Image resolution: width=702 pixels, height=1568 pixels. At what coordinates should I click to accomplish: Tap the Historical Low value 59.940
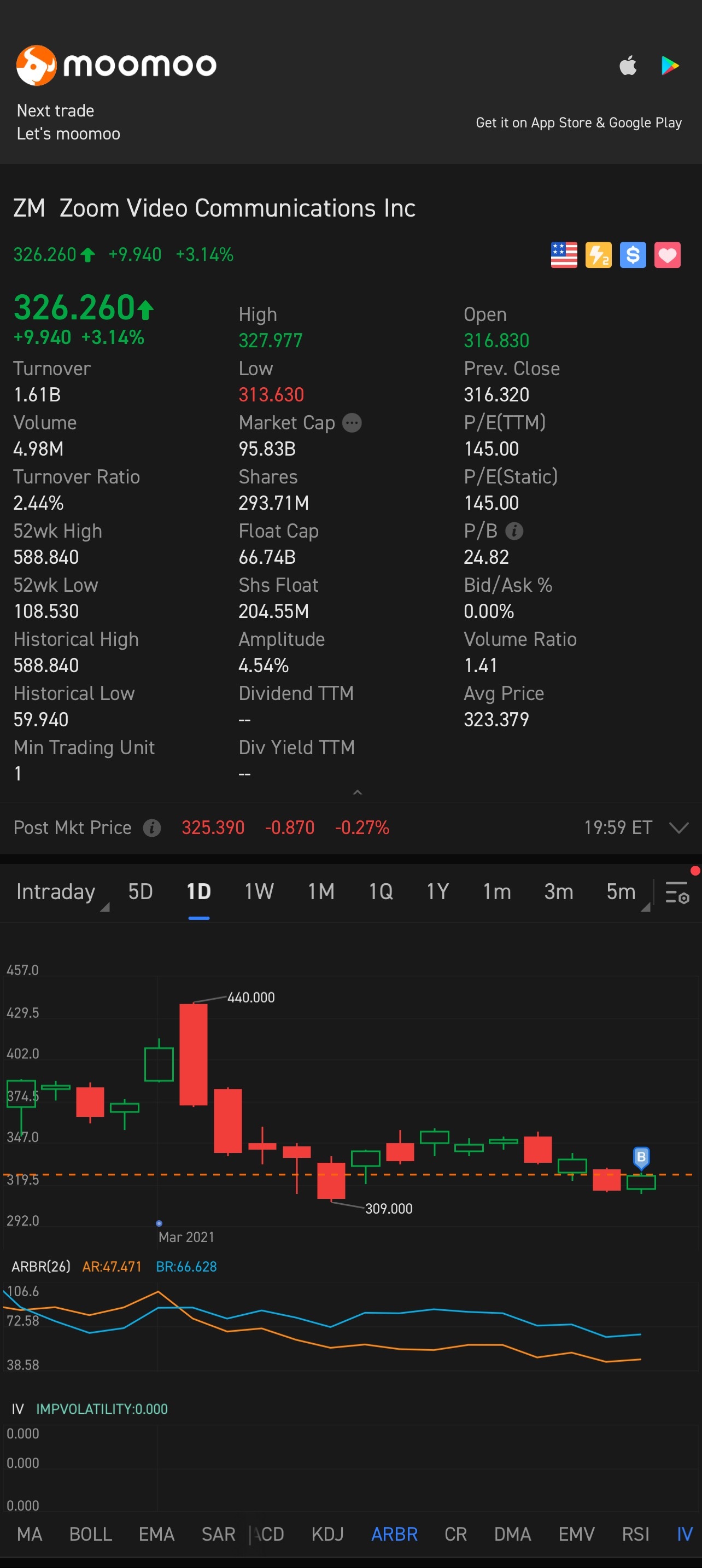point(41,720)
